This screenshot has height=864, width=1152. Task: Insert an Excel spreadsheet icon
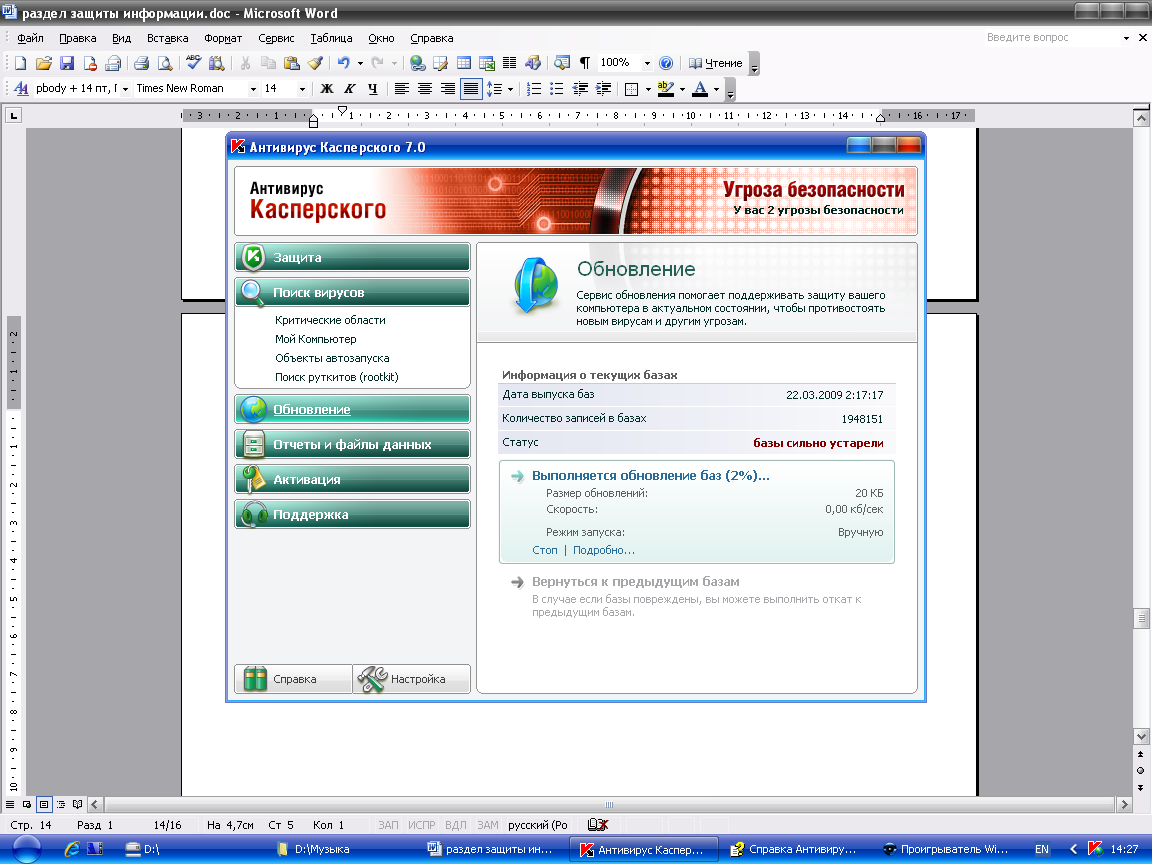[486, 63]
